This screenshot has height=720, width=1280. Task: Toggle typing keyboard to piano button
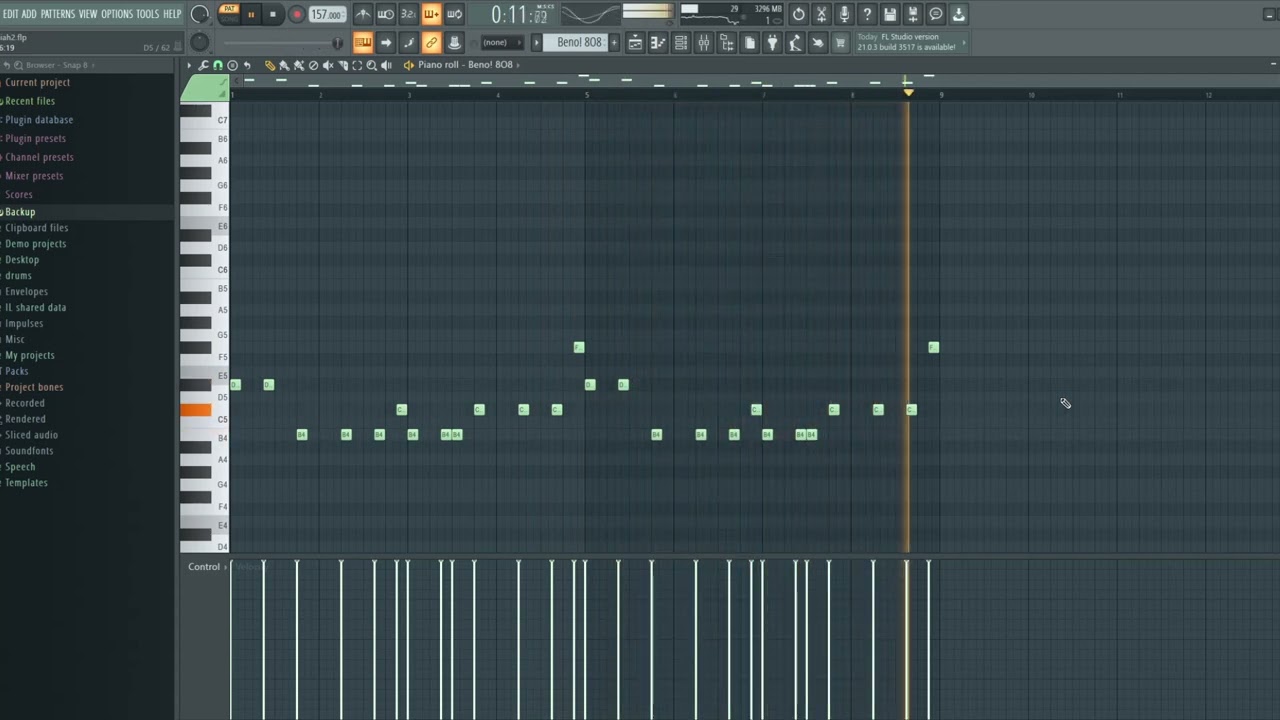[363, 43]
